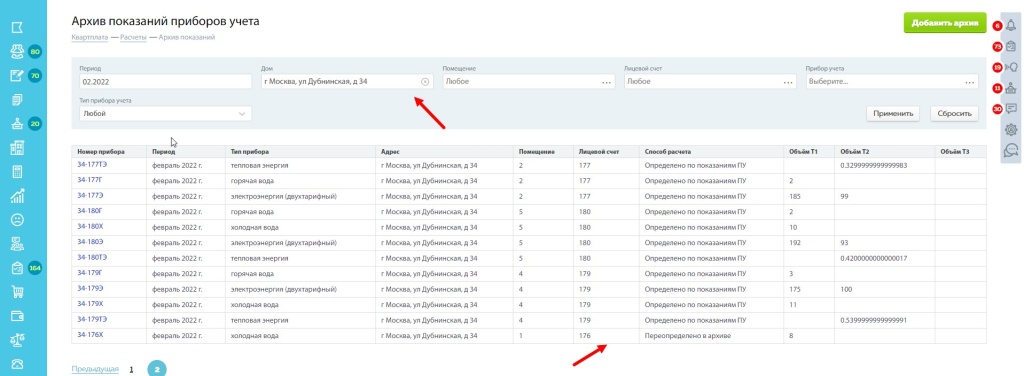Screen dimensions: 1024x376
Task: Click the 0.4200000000000017 value cell
Action: (885, 258)
